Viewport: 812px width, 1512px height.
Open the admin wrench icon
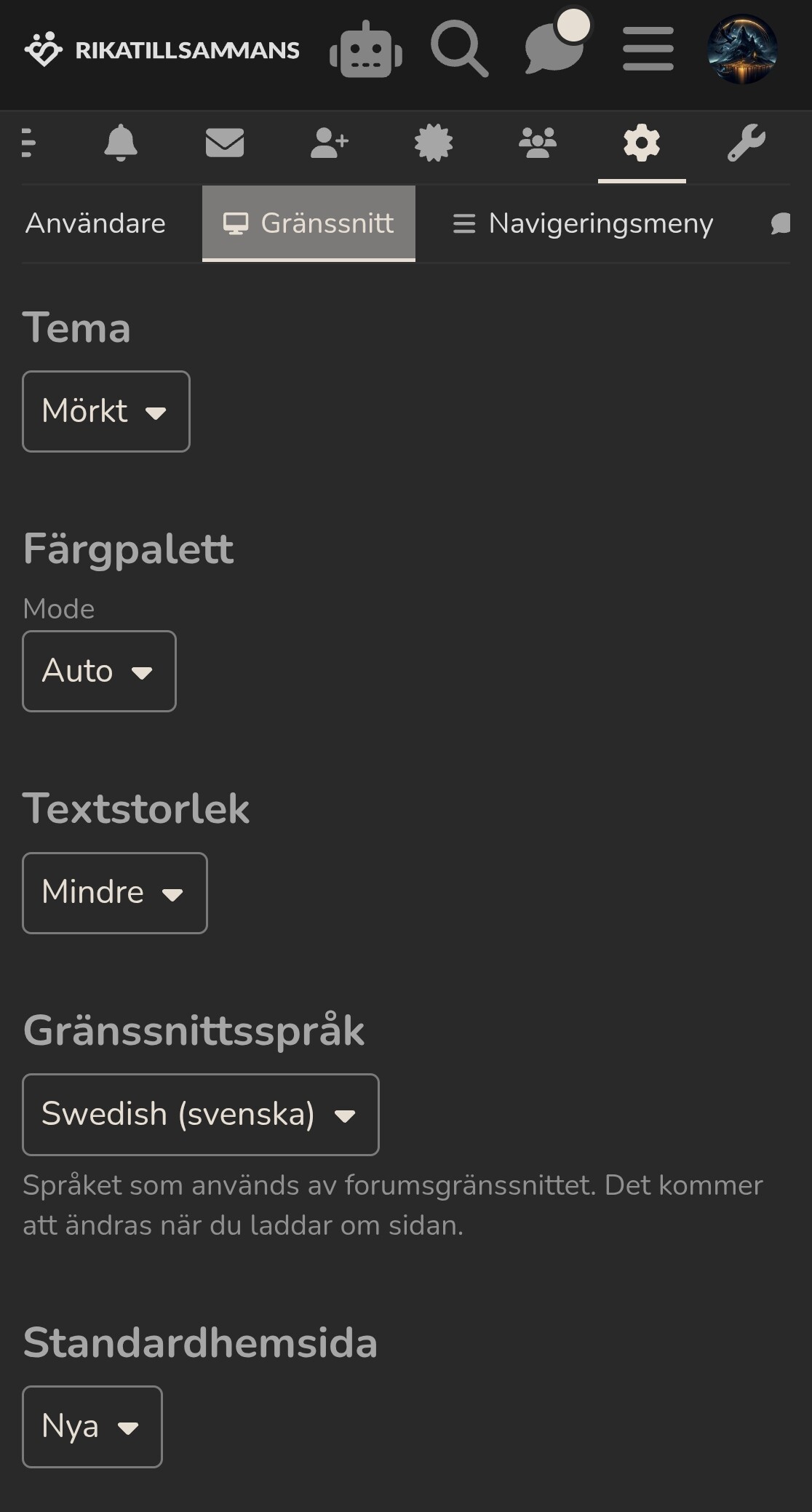(x=746, y=143)
